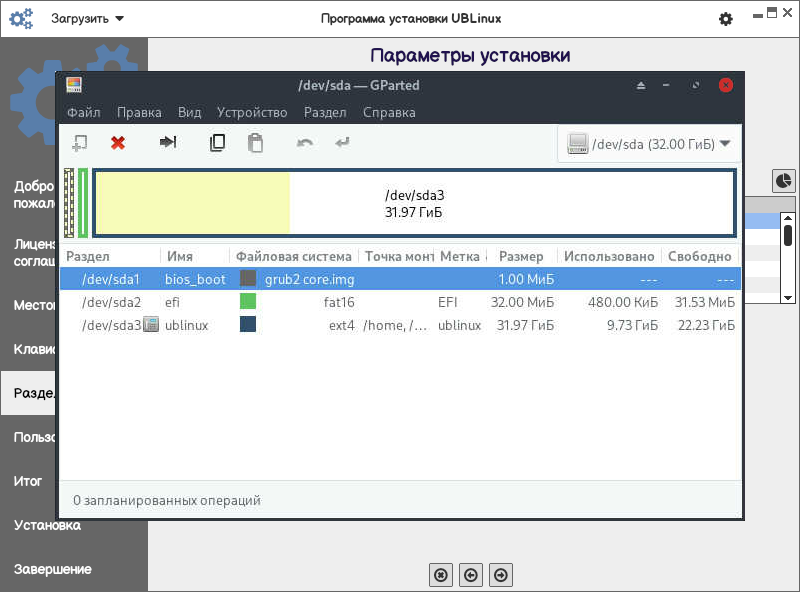Screen dimensions: 800x592
Task: Click the pie-chart partition tool button in installer
Action: pos(784,181)
